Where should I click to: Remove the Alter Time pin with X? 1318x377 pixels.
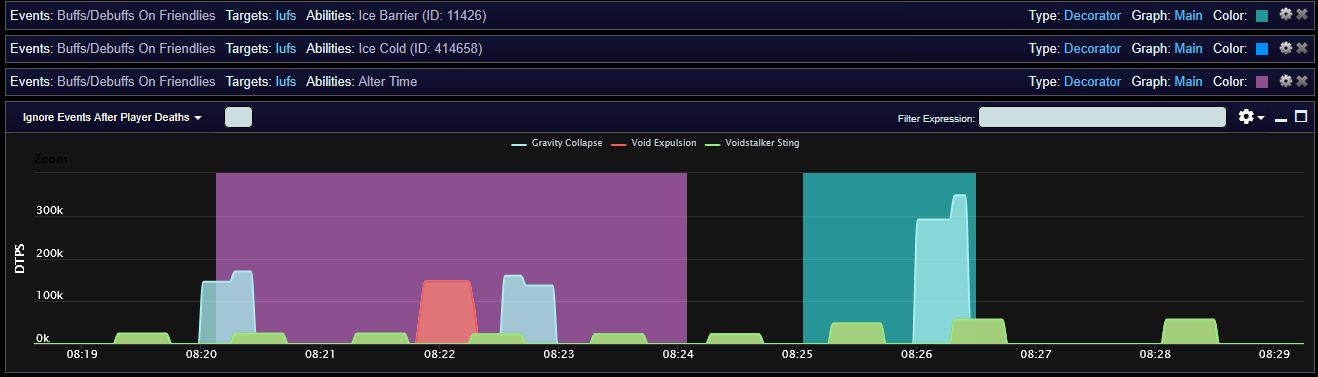(1301, 81)
